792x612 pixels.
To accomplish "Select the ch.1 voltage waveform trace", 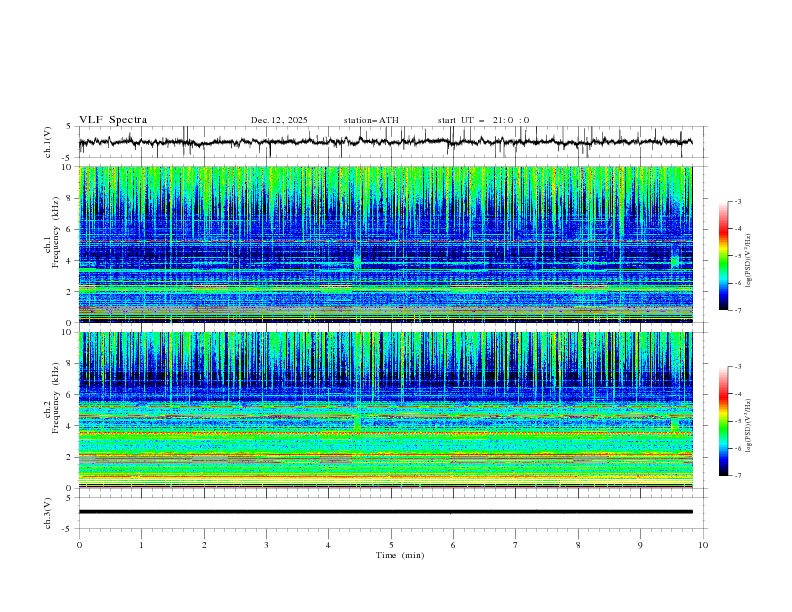I will coord(385,142).
